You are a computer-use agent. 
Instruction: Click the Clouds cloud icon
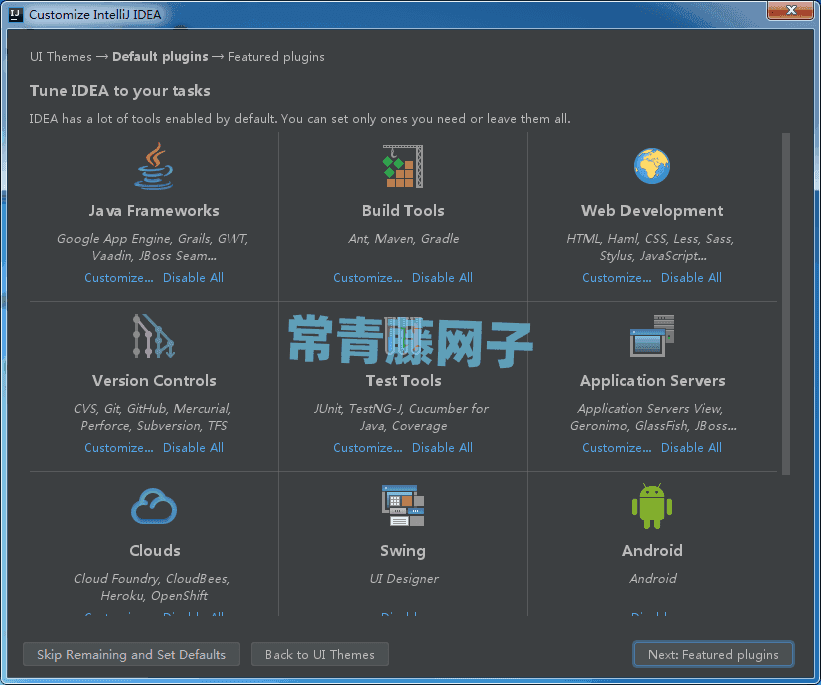[154, 506]
